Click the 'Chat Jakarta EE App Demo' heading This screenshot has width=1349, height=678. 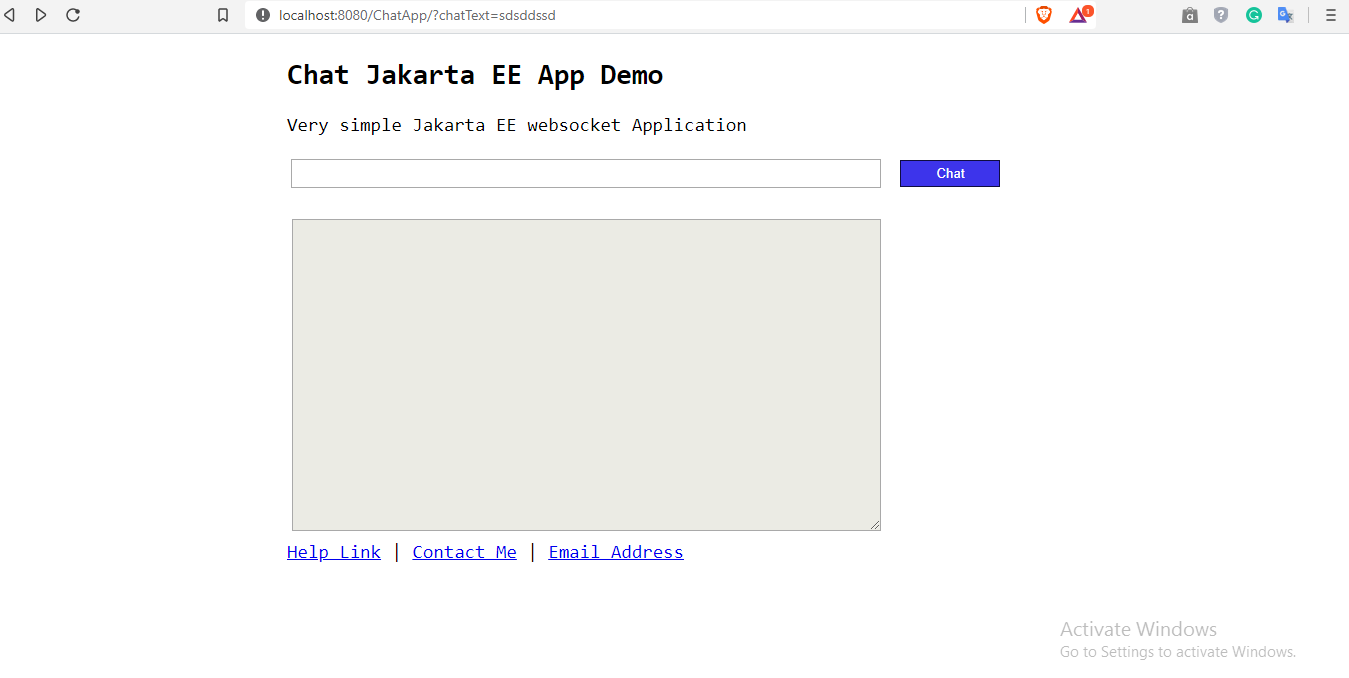pos(475,75)
